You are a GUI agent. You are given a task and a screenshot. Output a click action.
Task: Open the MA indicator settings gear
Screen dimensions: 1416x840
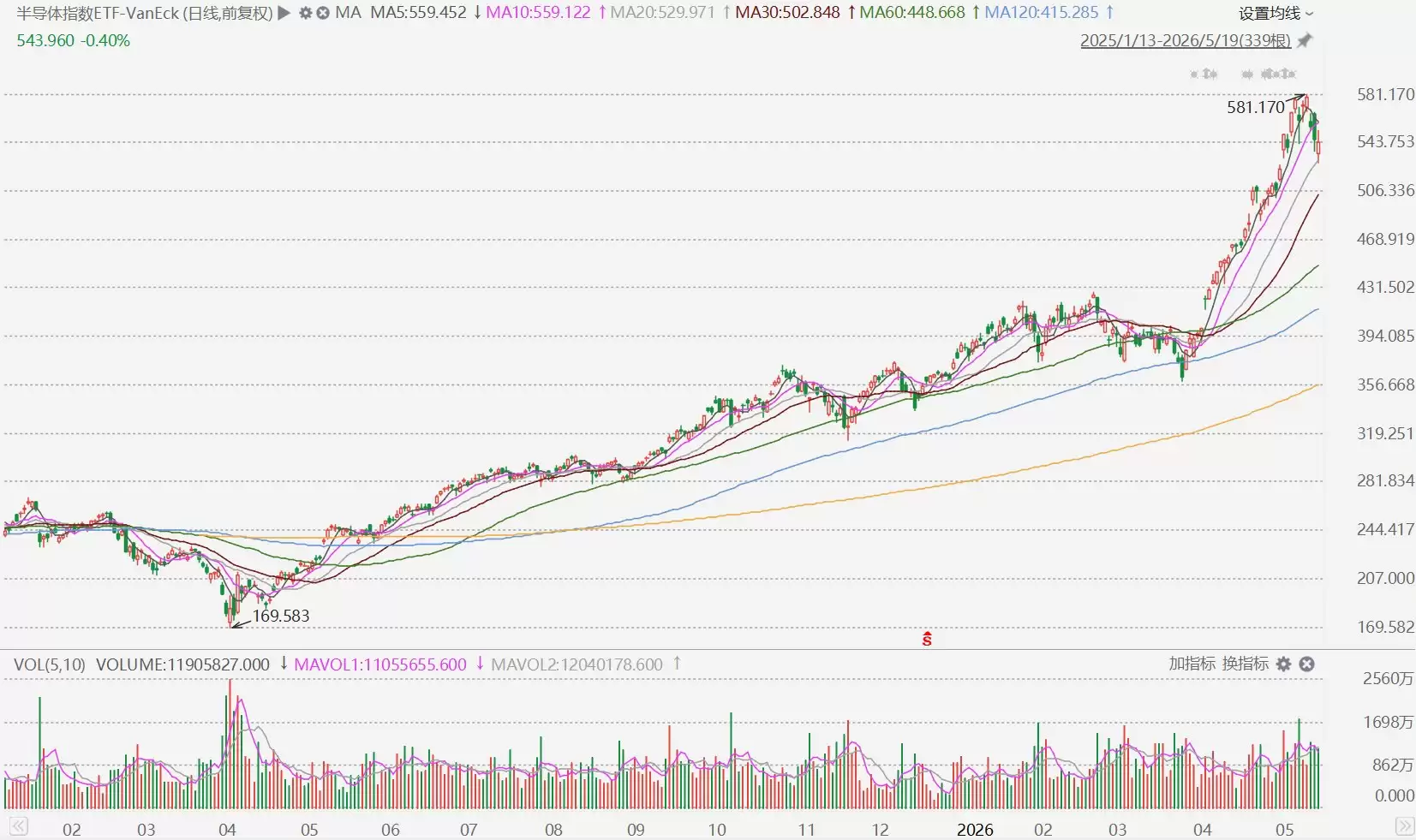click(x=305, y=13)
